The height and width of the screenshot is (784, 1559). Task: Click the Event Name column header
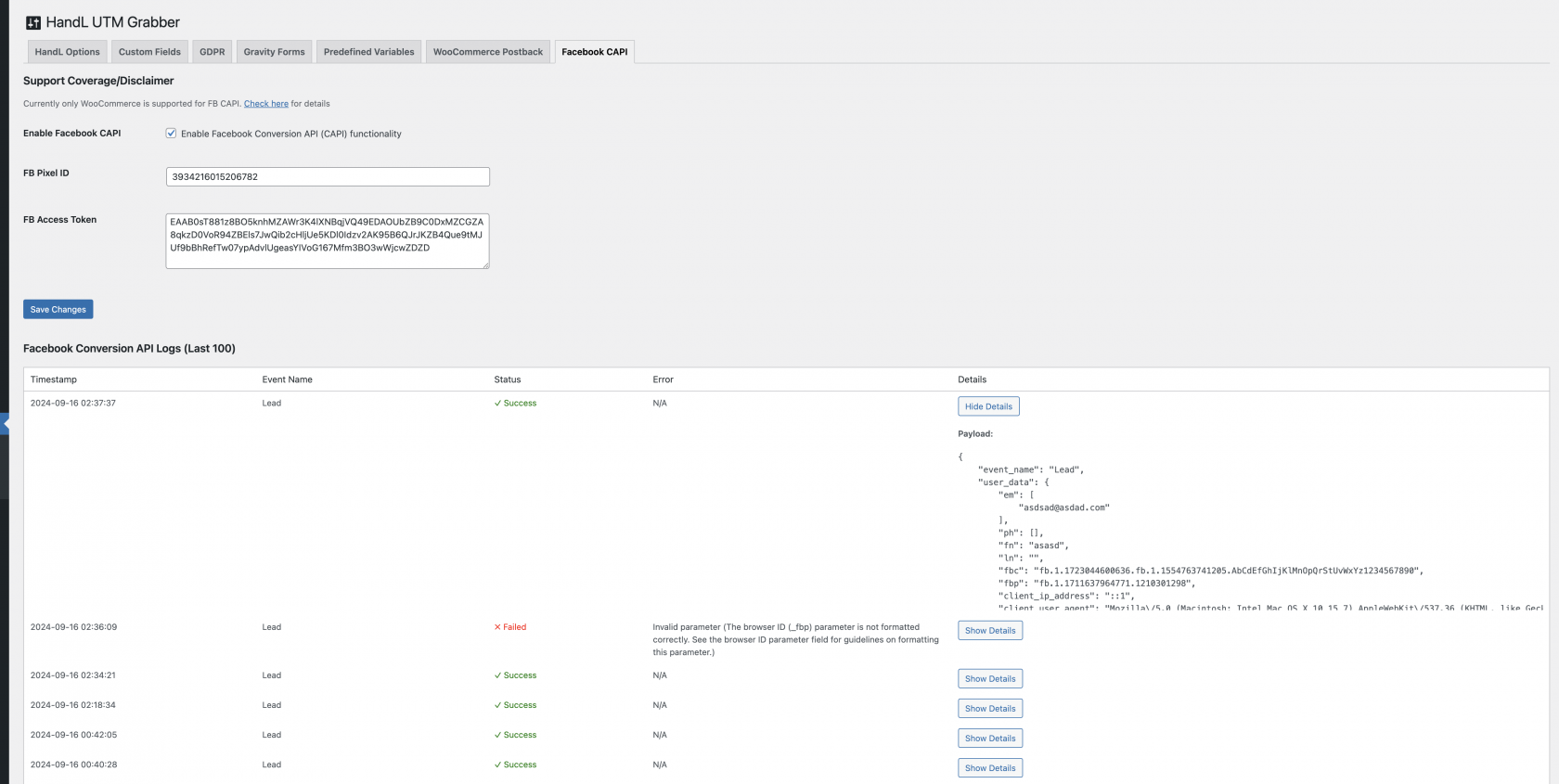tap(288, 379)
